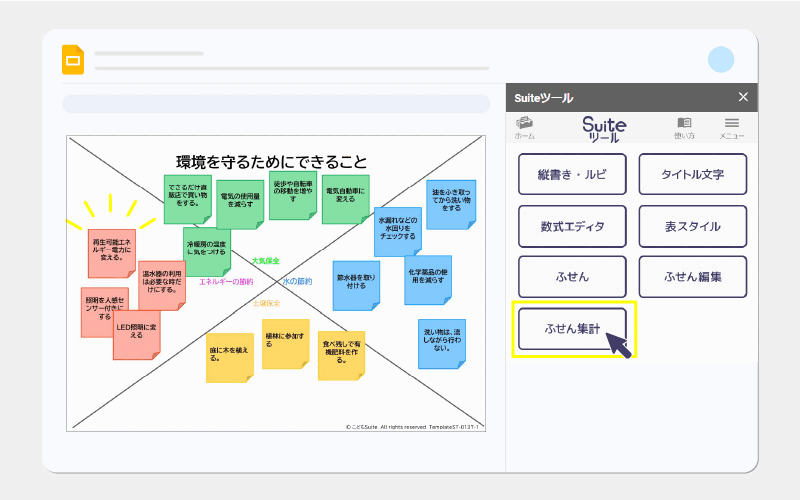Launch the 数式エディタ tool
Screen dimensions: 800x500
(x=572, y=226)
